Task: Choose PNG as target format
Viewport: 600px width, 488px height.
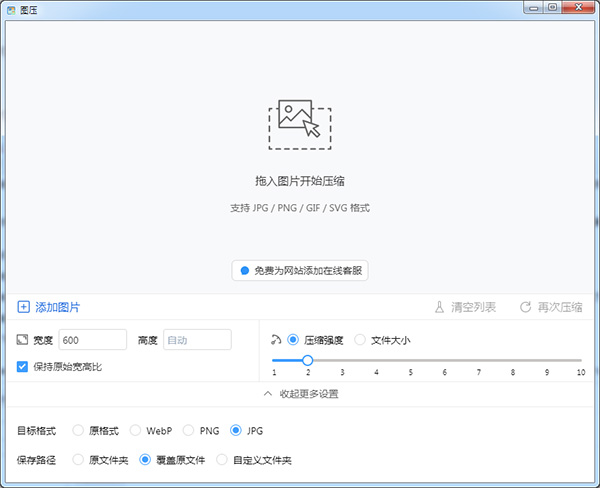Action: (187, 431)
